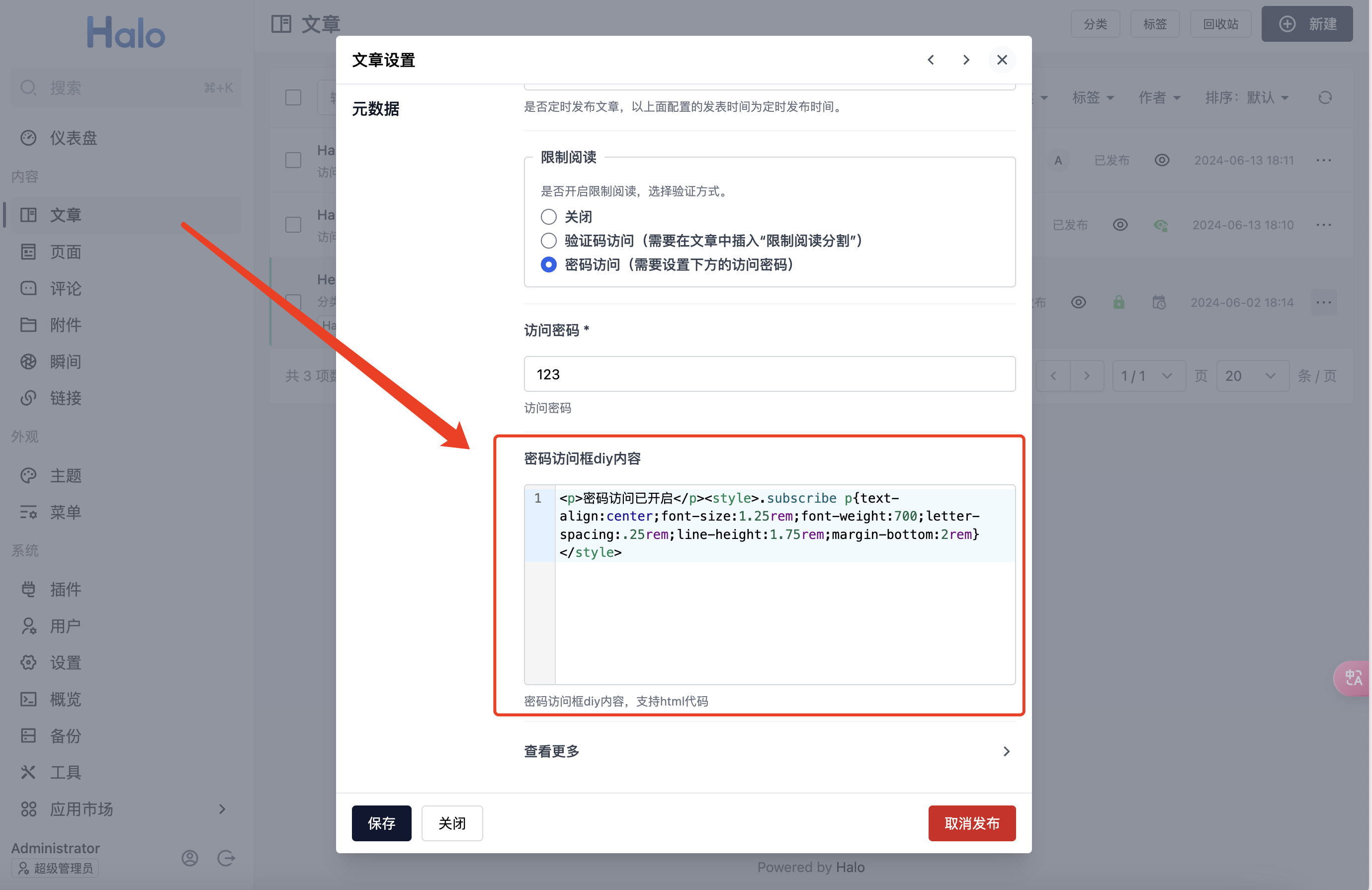Tick the checkbox on the first Ha post row

point(293,160)
